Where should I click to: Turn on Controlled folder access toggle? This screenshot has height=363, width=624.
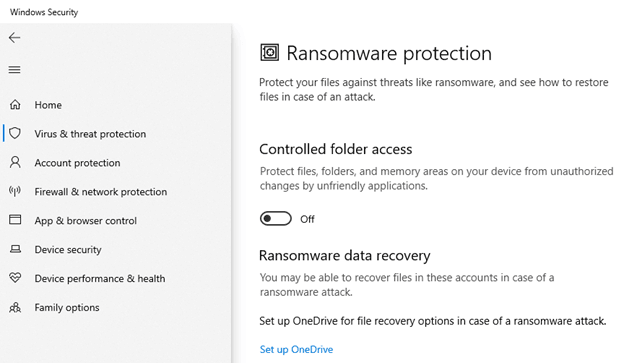[275, 219]
